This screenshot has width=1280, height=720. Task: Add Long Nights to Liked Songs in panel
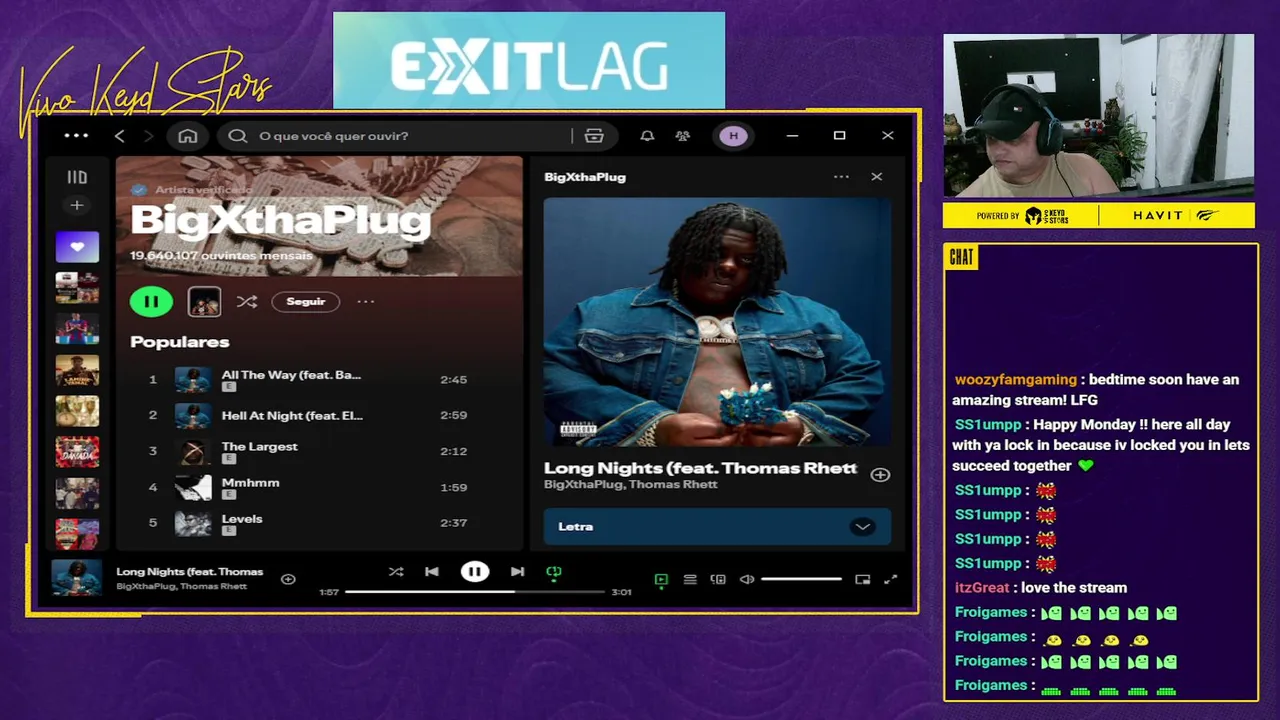[x=880, y=475]
